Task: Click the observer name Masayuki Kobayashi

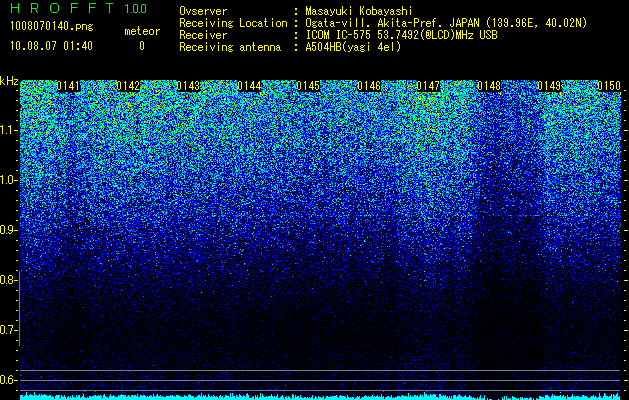Action: point(359,12)
